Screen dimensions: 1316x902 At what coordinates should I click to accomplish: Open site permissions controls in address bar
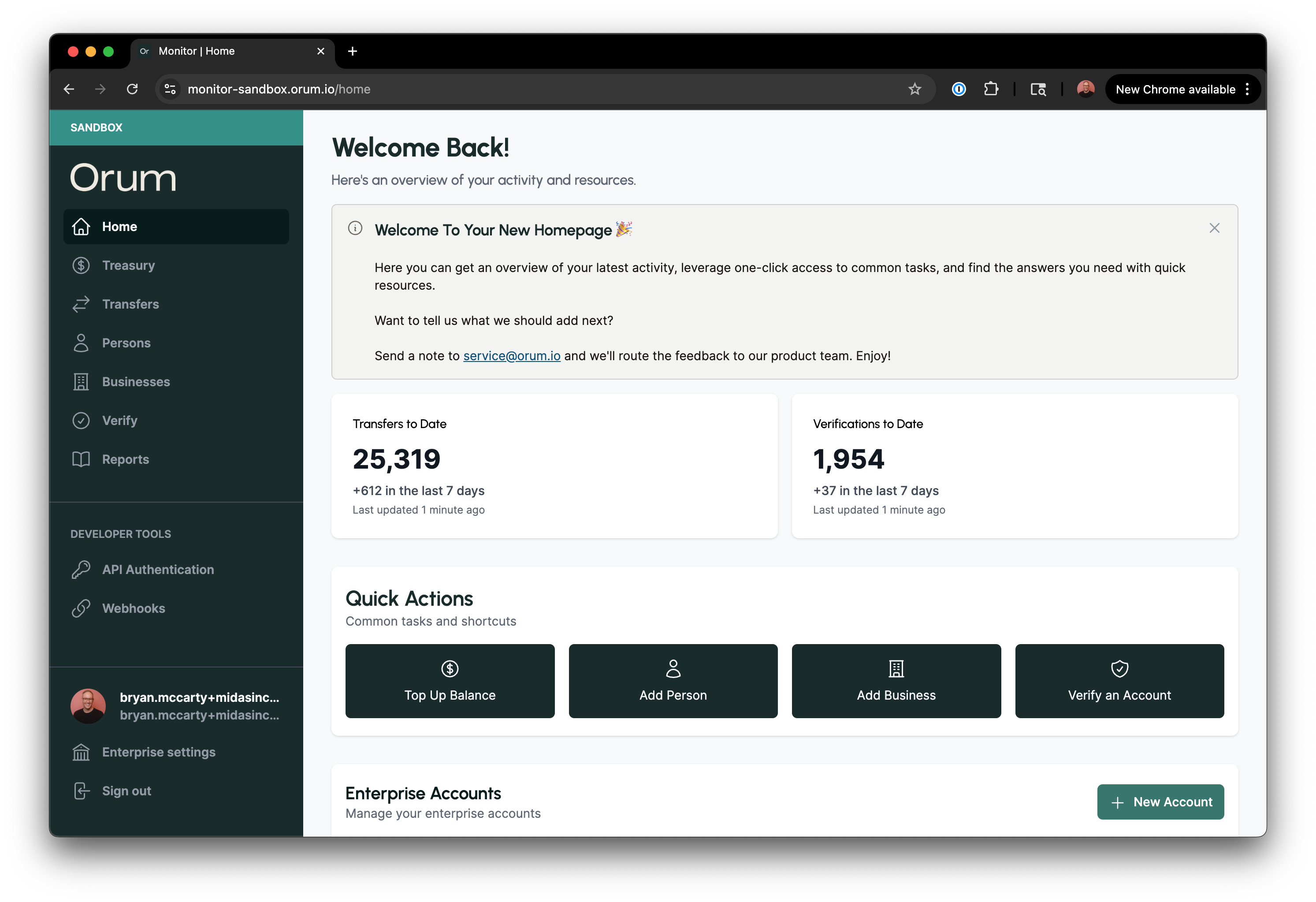(170, 89)
